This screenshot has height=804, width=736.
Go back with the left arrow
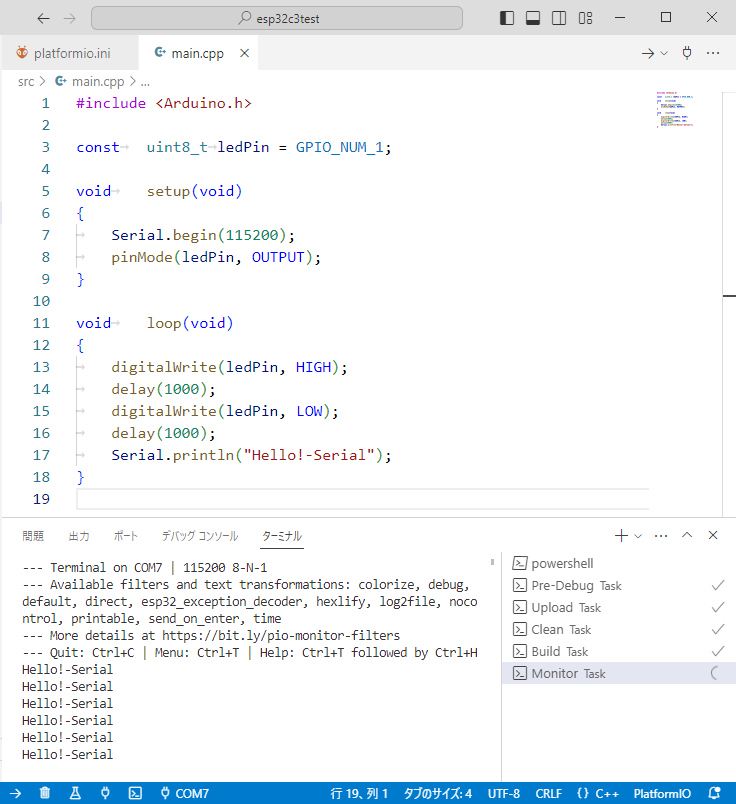click(44, 19)
